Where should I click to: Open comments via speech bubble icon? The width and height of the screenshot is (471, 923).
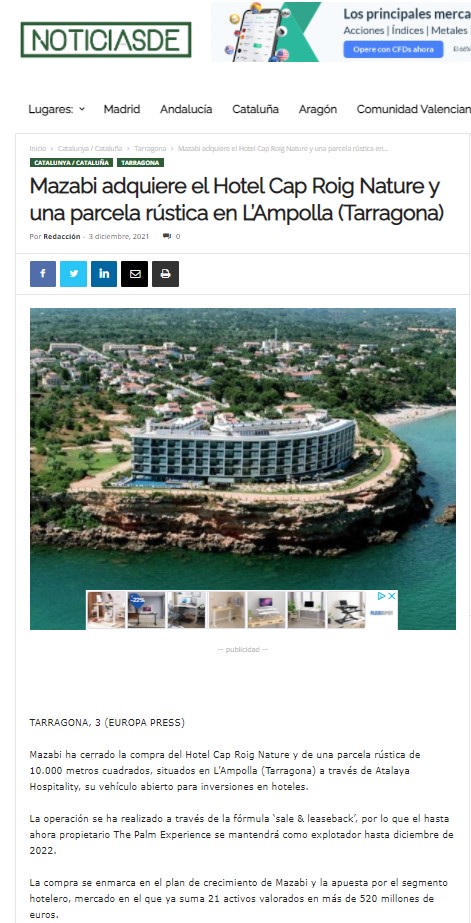coord(167,237)
